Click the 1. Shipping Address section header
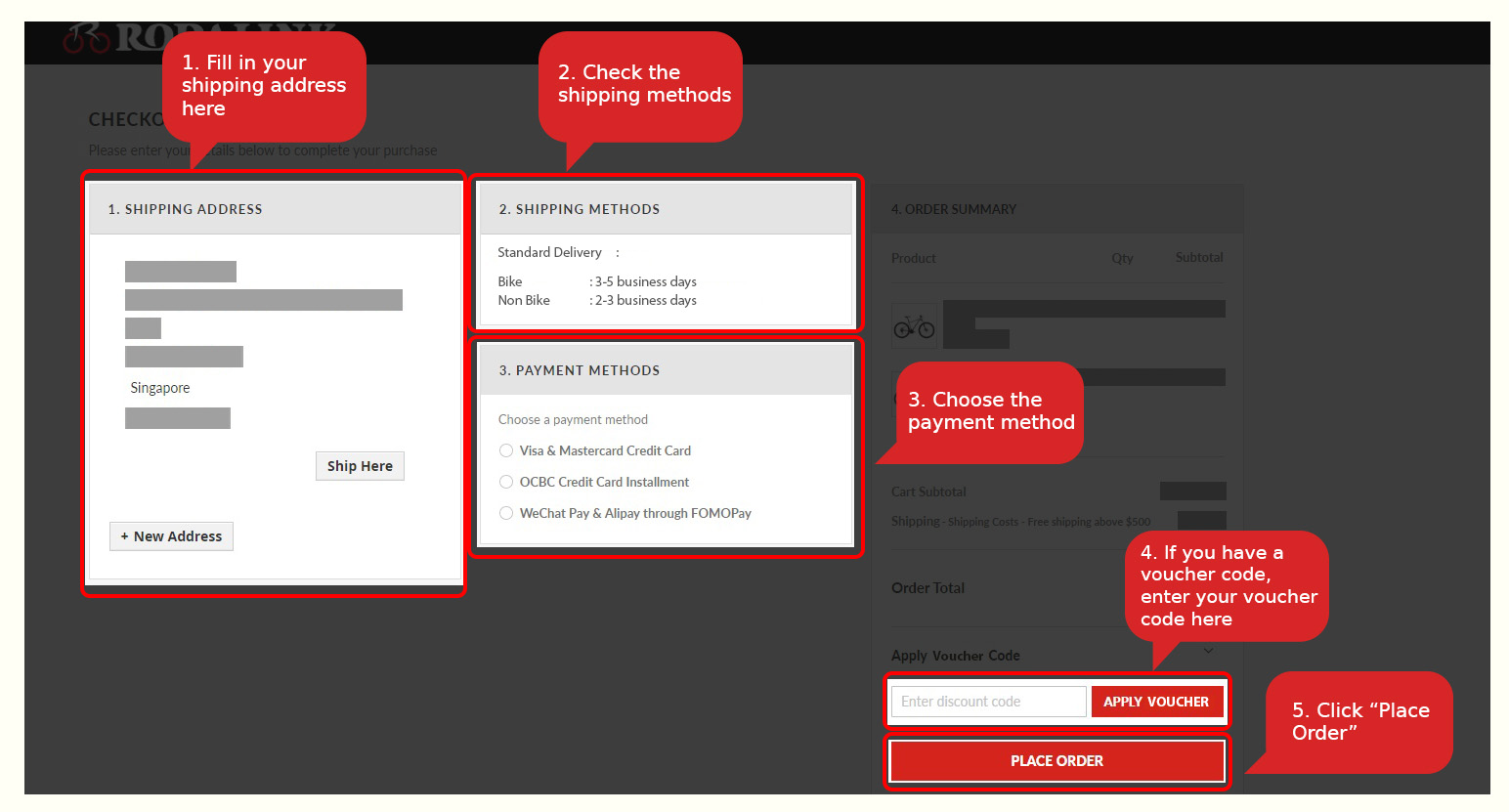Image resolution: width=1509 pixels, height=812 pixels. tap(275, 209)
